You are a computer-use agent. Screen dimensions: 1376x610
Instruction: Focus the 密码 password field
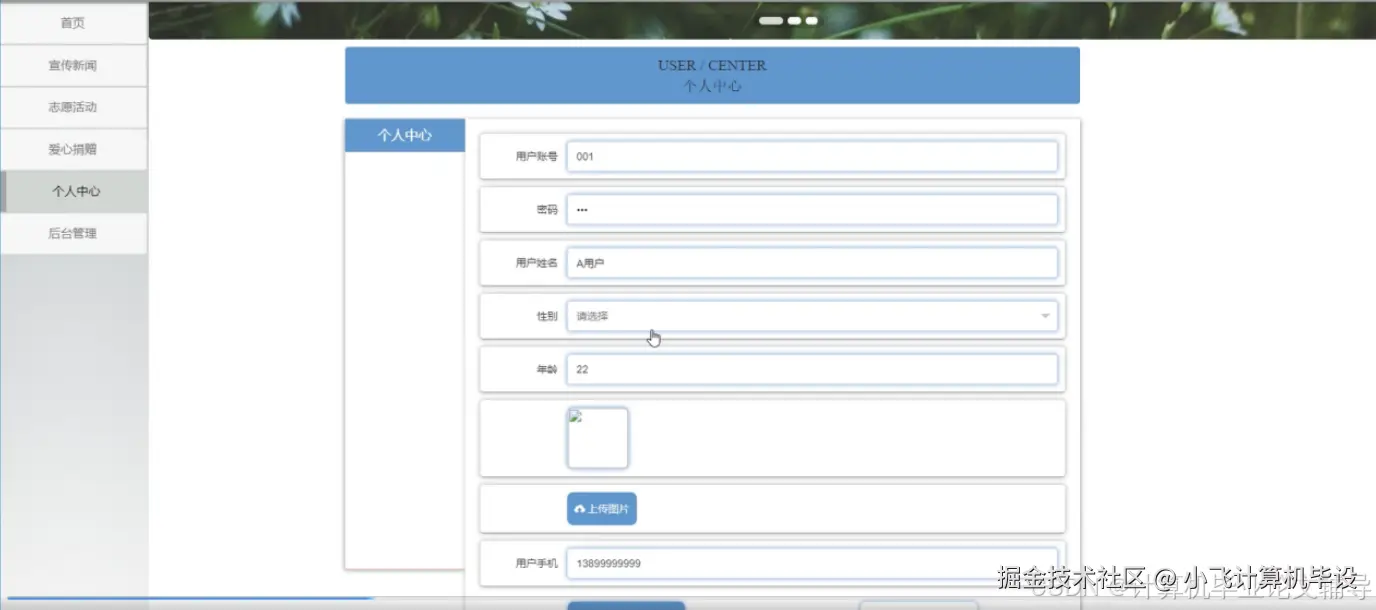(812, 209)
